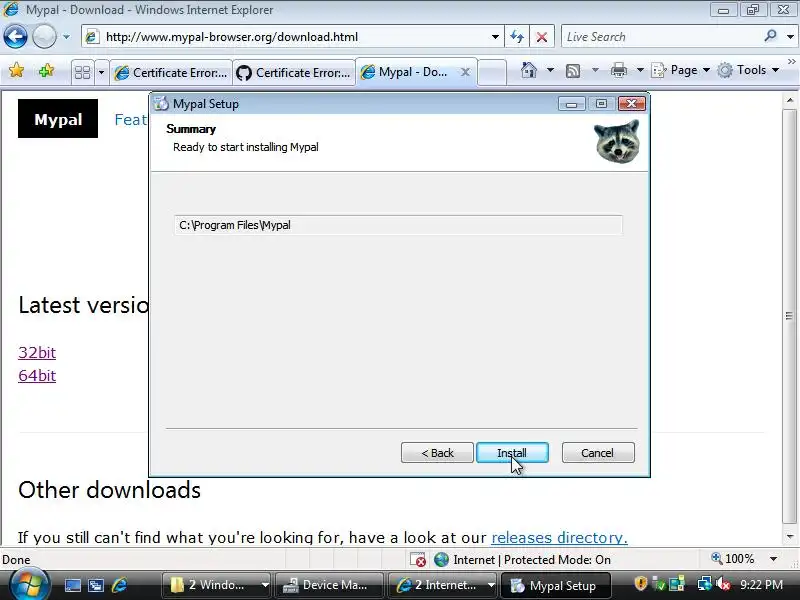Open the releases directory link

(559, 538)
